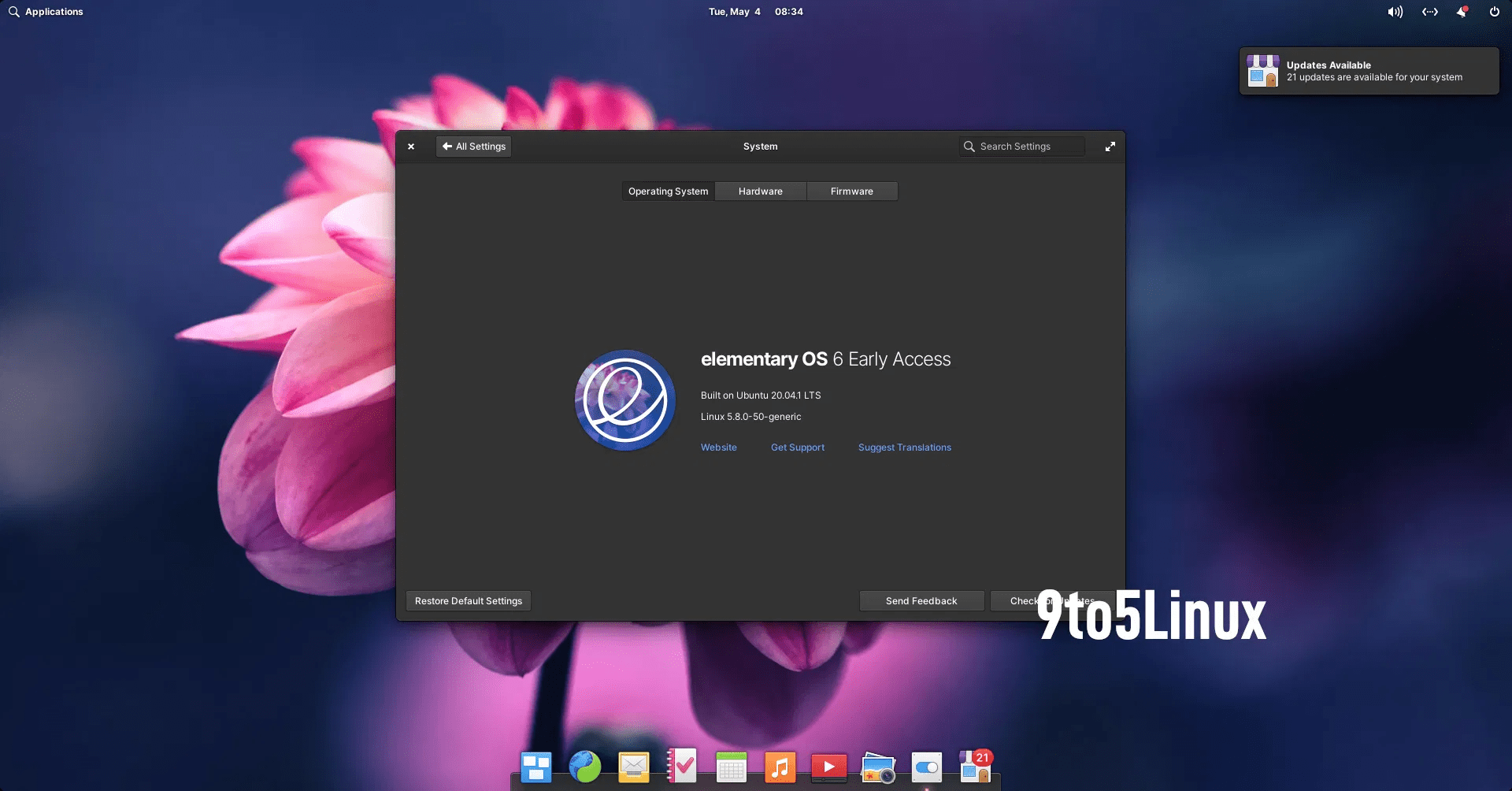Focus the Search Settings field
The width and height of the screenshot is (1512, 791).
(1022, 147)
